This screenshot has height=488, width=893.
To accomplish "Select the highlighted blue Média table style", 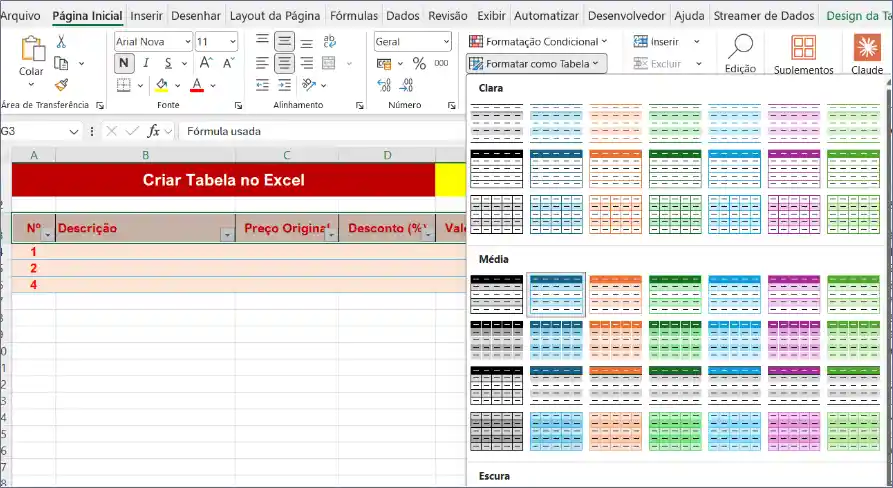I will [556, 294].
